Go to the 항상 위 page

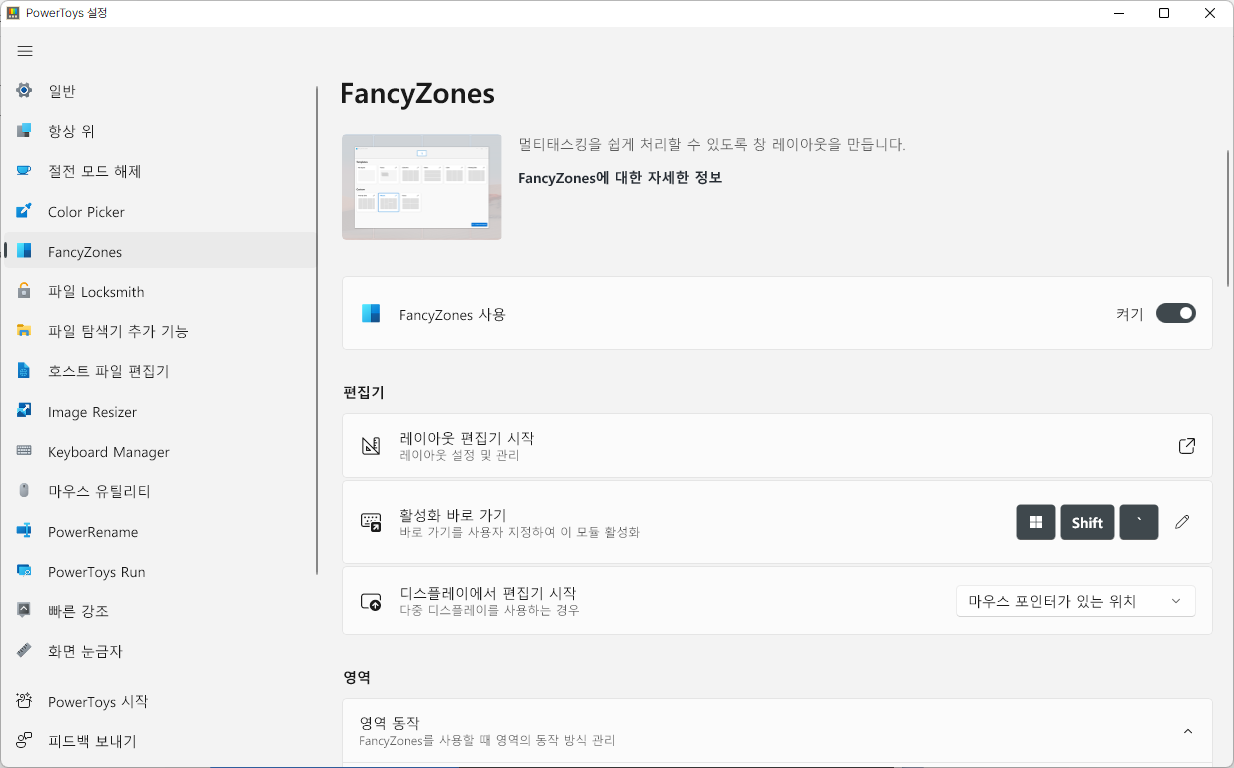[160, 131]
